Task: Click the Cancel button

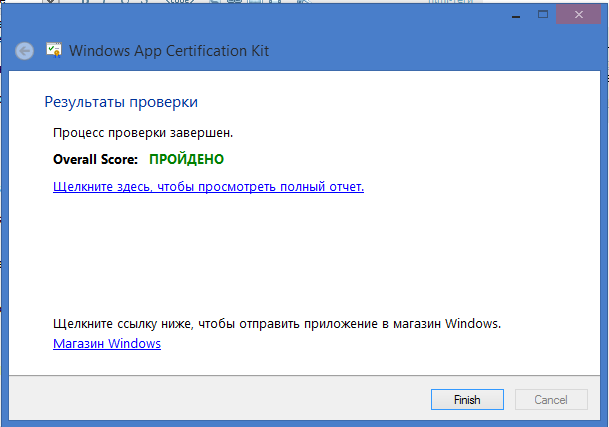Action: [x=551, y=399]
